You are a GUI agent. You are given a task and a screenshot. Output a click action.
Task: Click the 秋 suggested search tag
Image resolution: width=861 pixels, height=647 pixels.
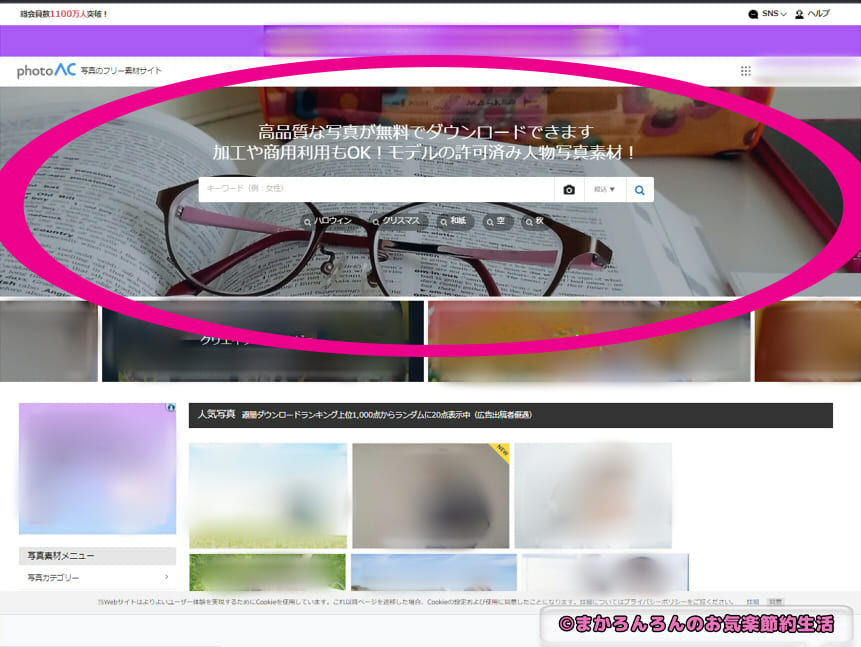(x=535, y=221)
